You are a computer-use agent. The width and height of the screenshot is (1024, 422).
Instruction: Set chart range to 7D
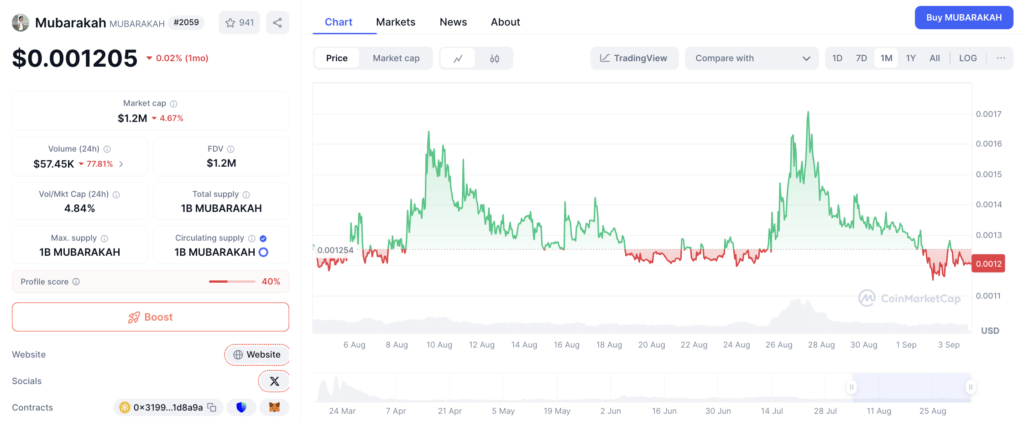point(861,58)
